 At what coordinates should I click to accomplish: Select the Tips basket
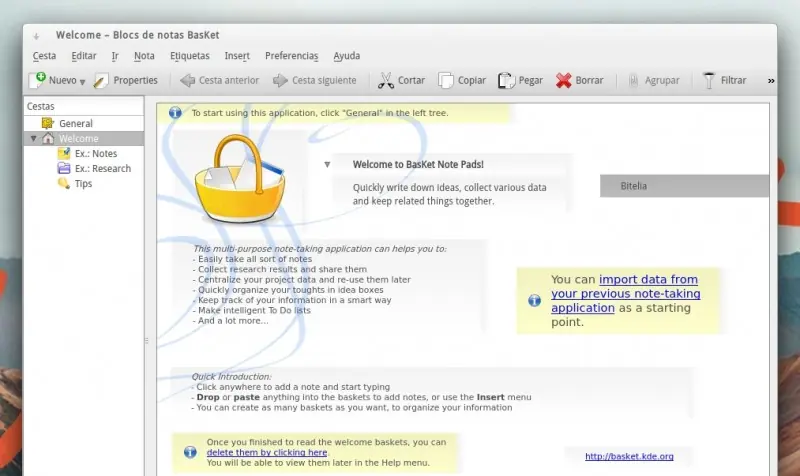[83, 184]
